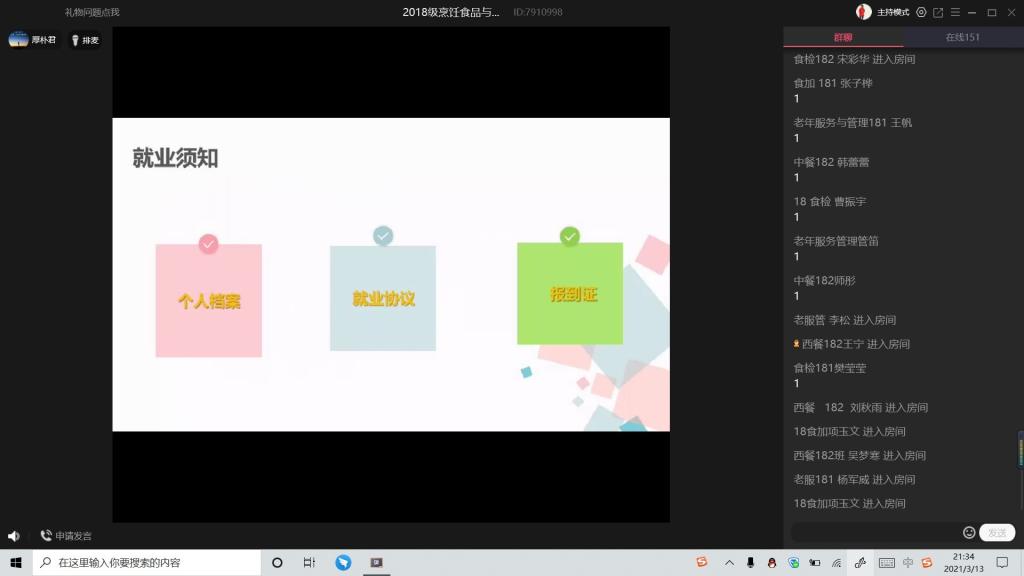Click the pop-out window icon

(x=938, y=12)
